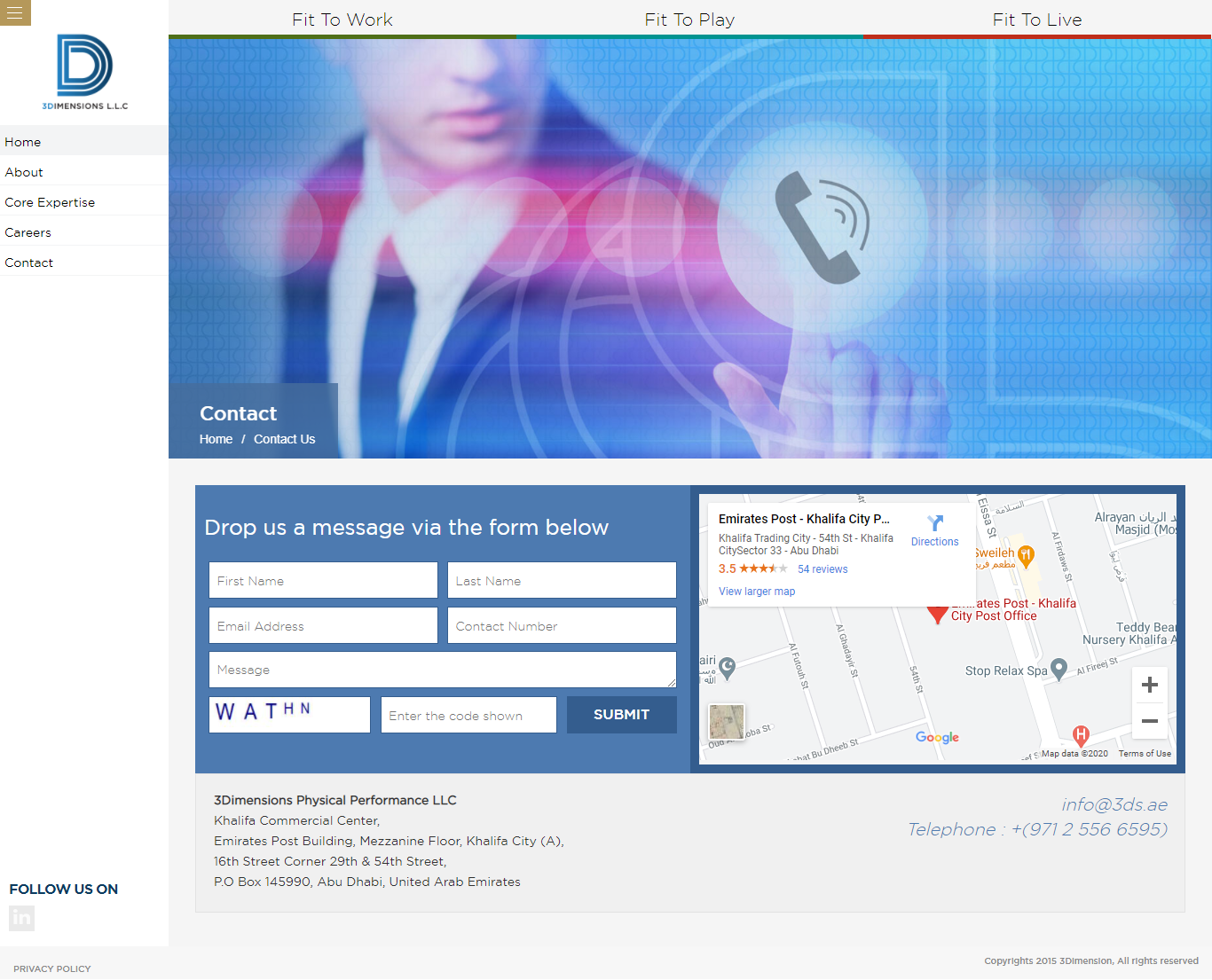Click '3Dimensions Physical Performance LLC' address heading
The height and width of the screenshot is (980, 1212).
(335, 800)
